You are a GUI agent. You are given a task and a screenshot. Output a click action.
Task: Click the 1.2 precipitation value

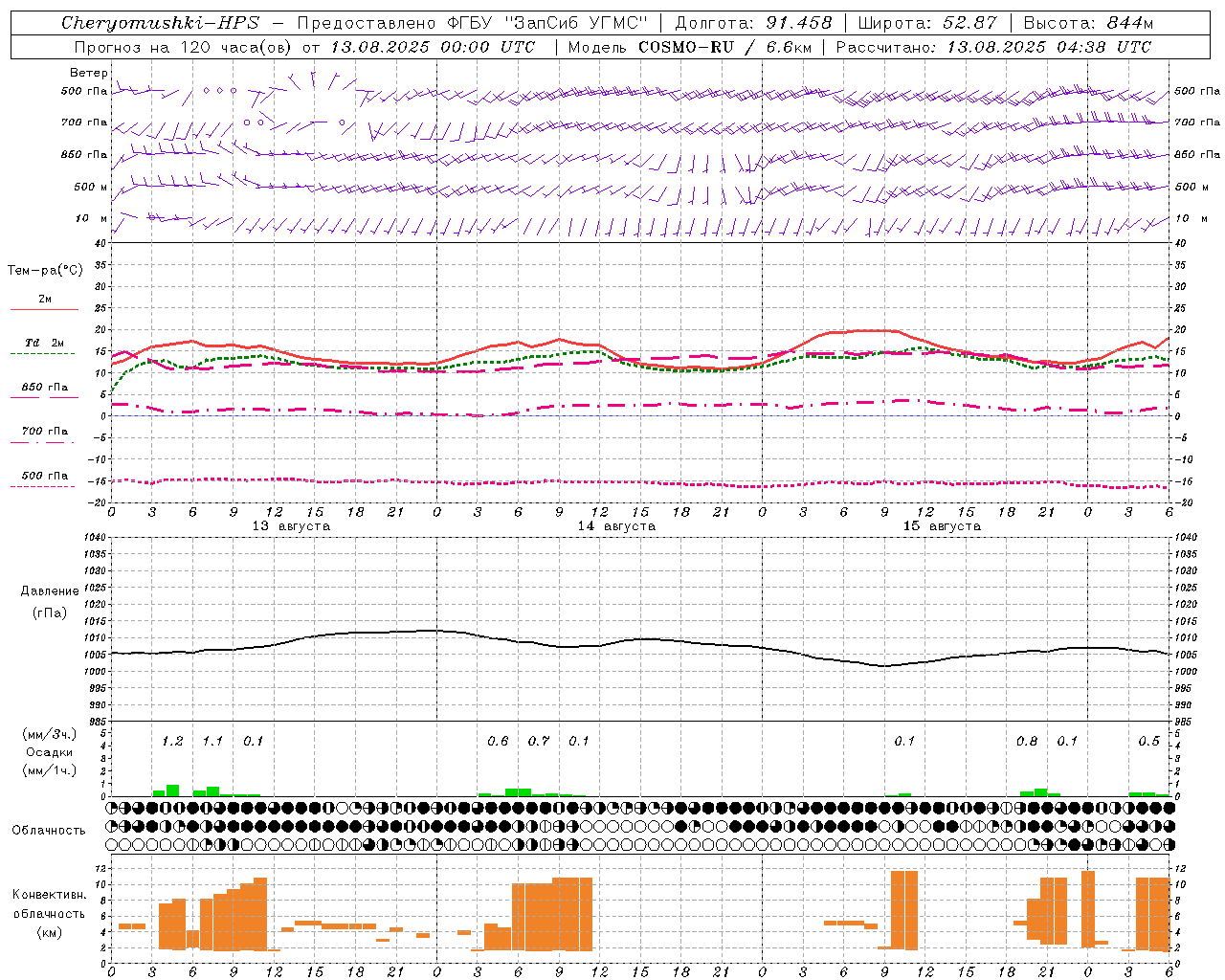[172, 741]
